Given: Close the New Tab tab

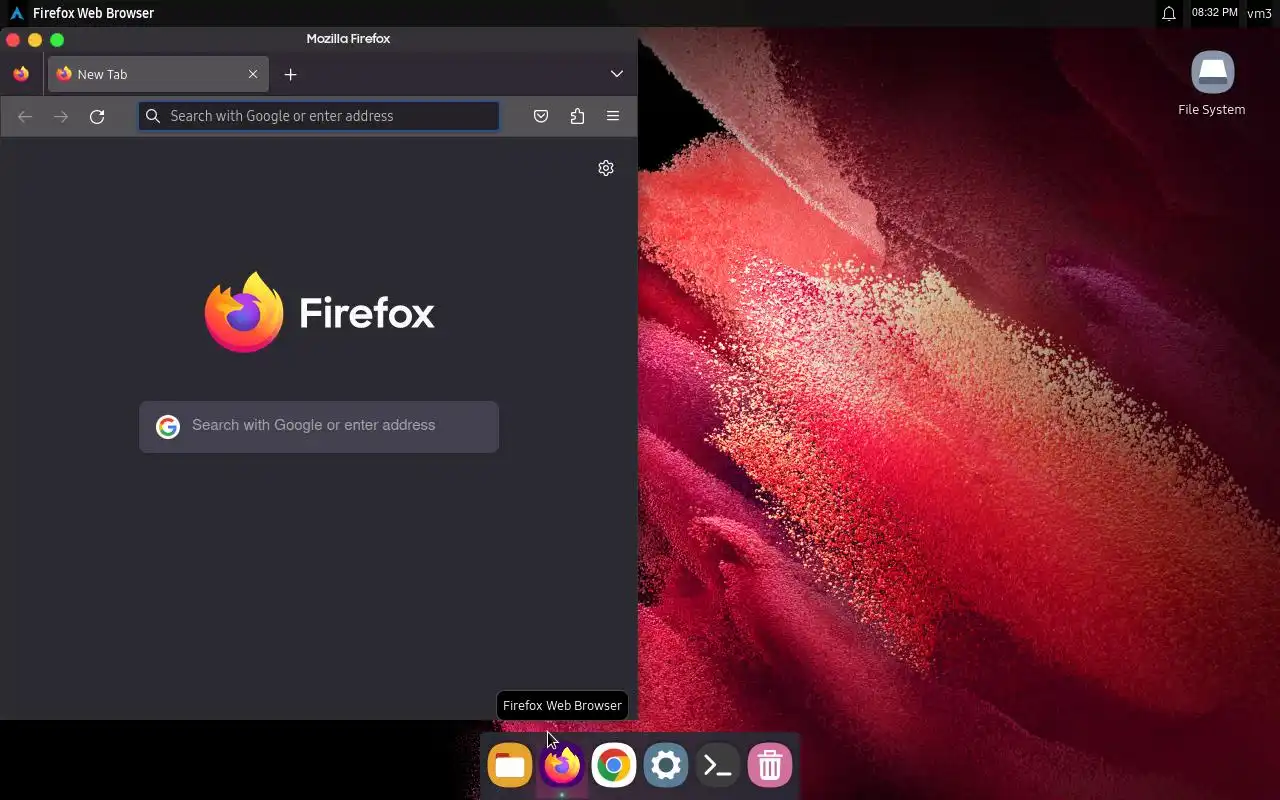Looking at the screenshot, I should (253, 74).
